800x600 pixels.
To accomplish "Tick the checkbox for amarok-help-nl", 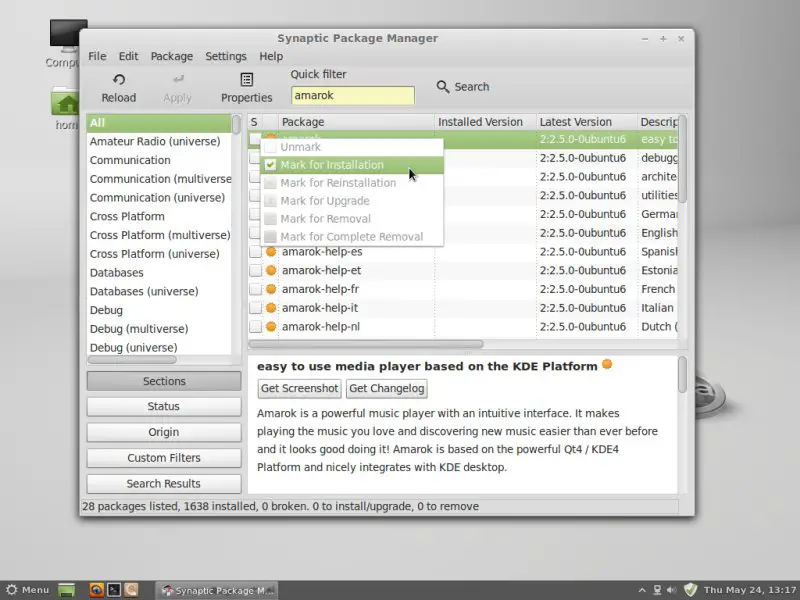I will pyautogui.click(x=255, y=327).
